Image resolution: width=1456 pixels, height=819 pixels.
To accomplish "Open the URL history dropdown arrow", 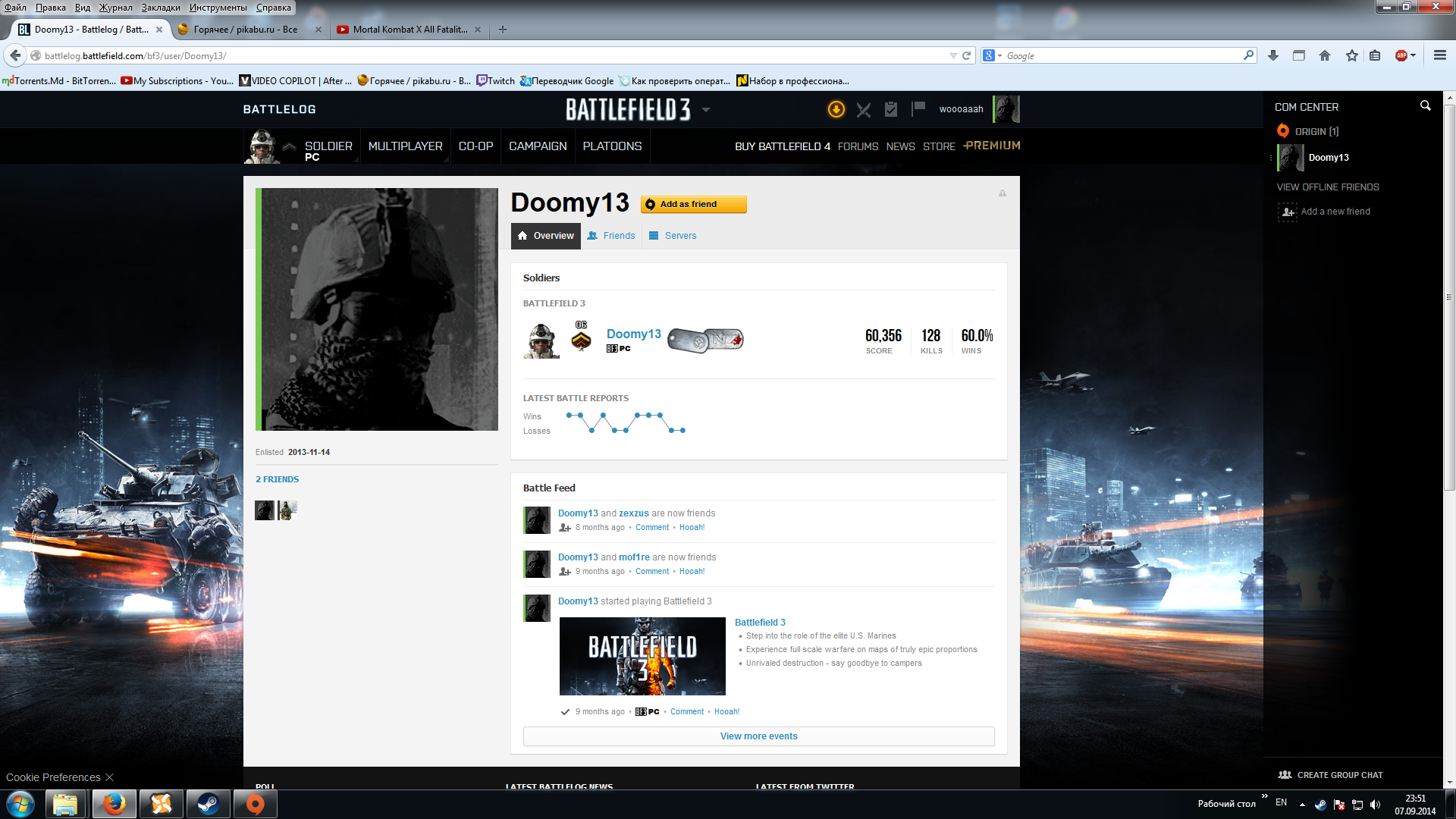I will tap(952, 55).
